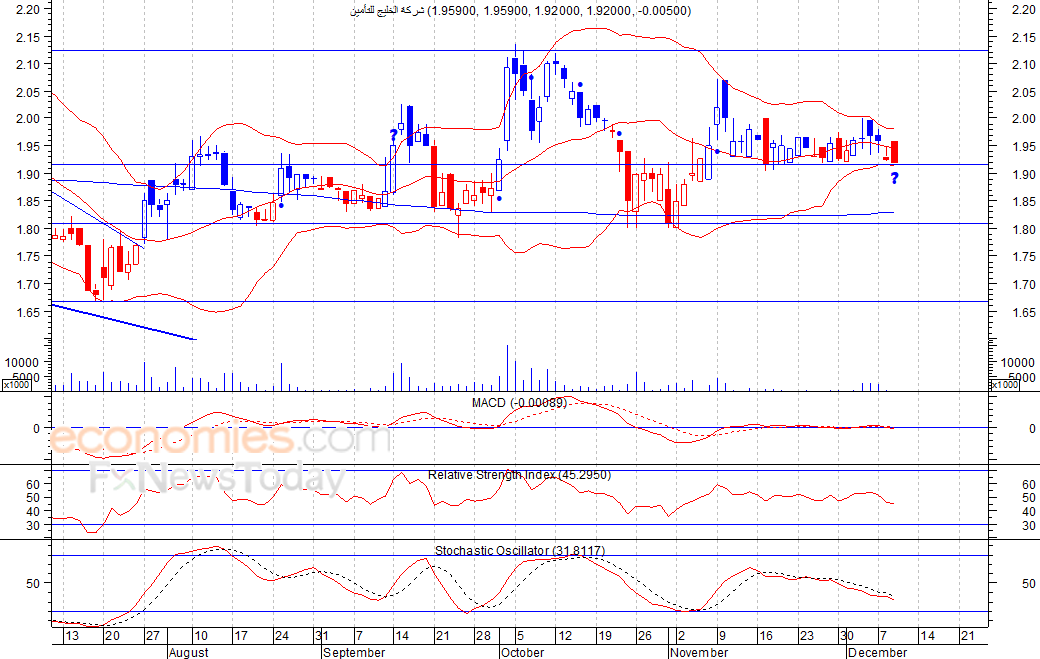The height and width of the screenshot is (659, 1040).
Task: Click the 2.20 value on left price axis
Action: tap(29, 10)
